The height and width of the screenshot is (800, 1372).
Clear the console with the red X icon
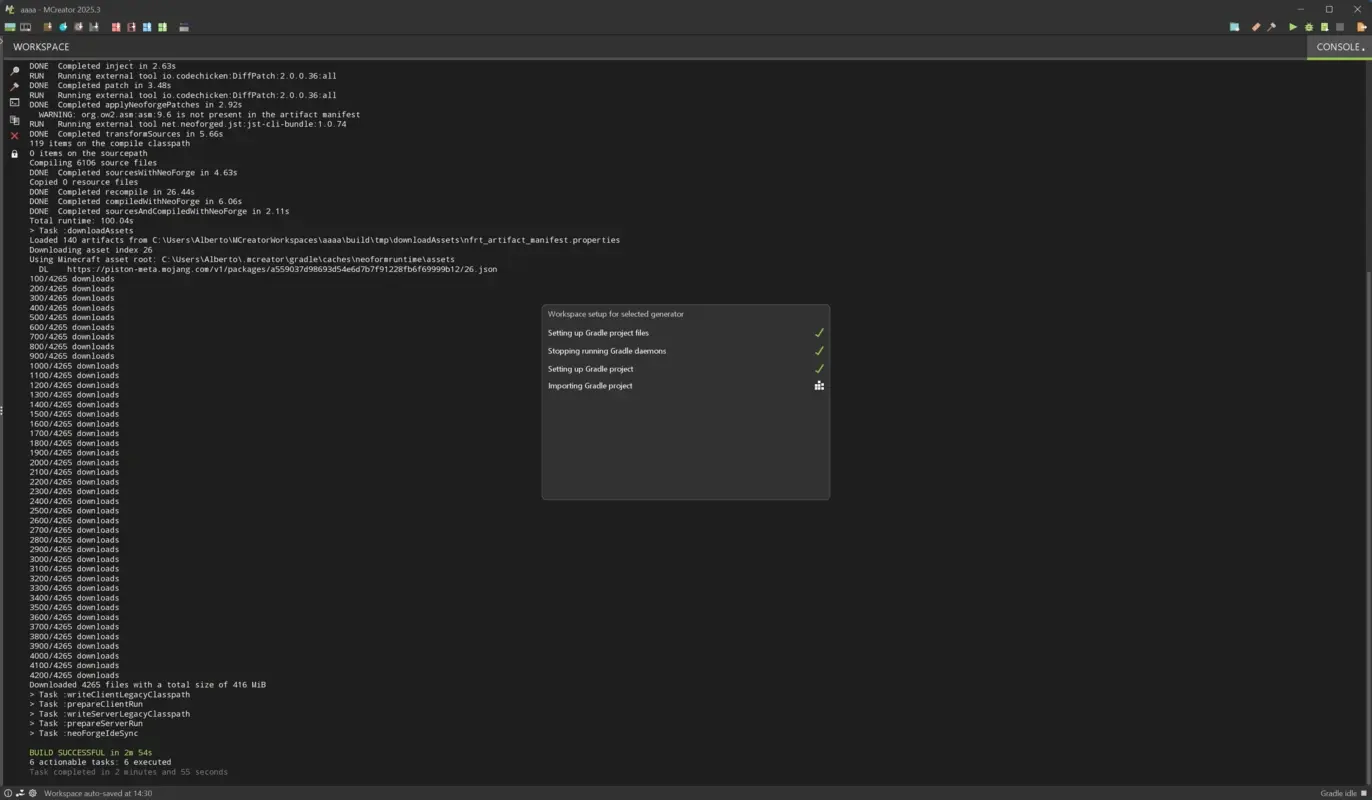pyautogui.click(x=13, y=134)
